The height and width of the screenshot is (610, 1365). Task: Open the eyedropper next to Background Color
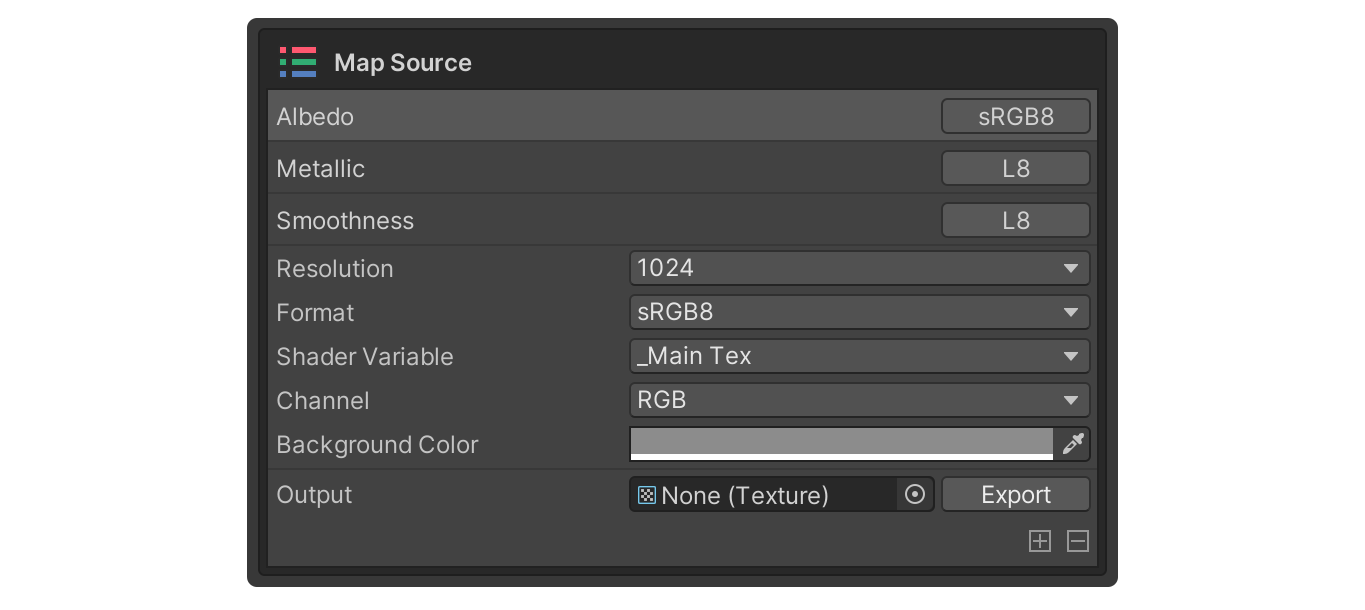tap(1073, 444)
